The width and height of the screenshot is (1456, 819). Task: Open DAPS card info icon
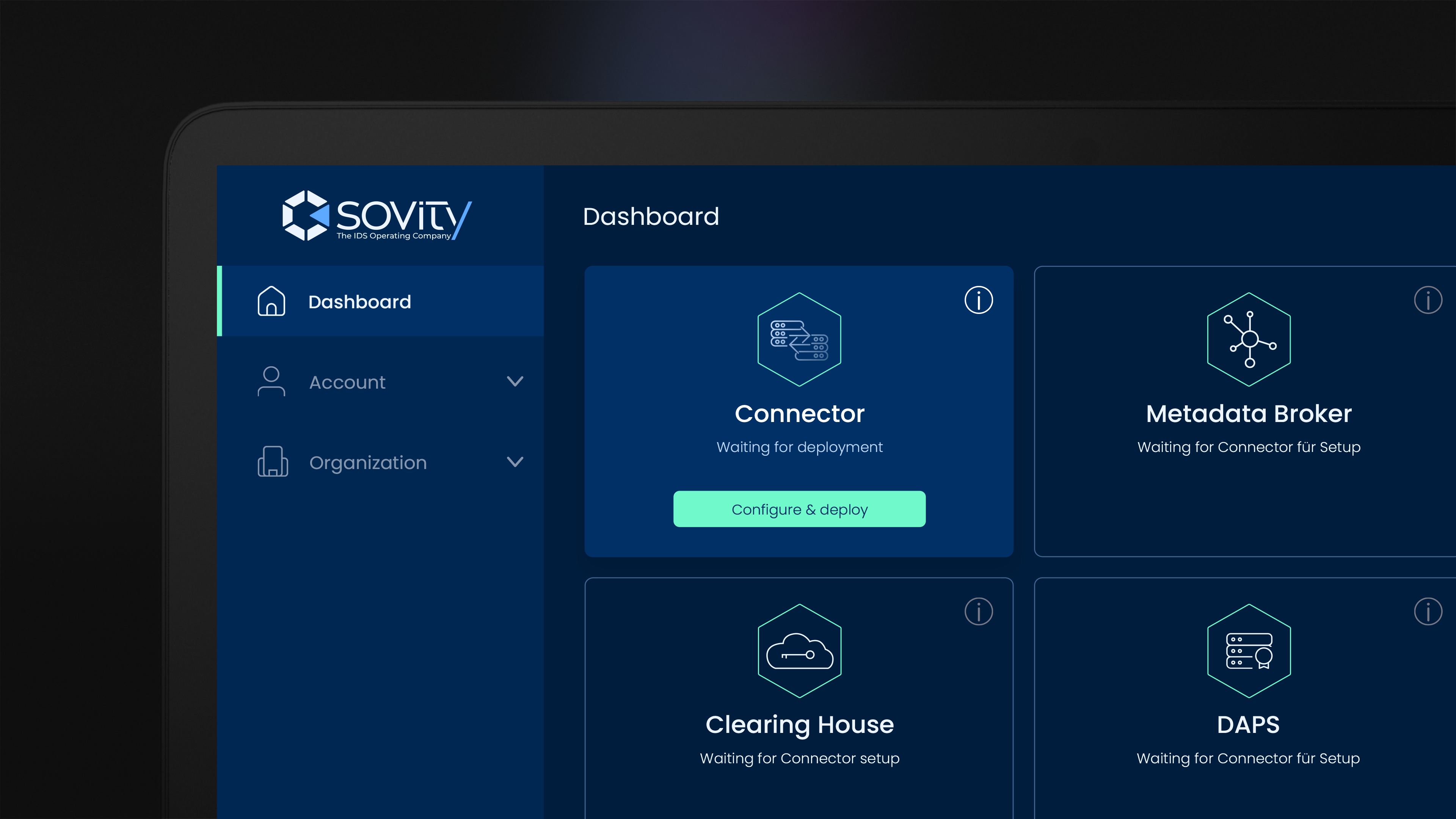(1428, 611)
